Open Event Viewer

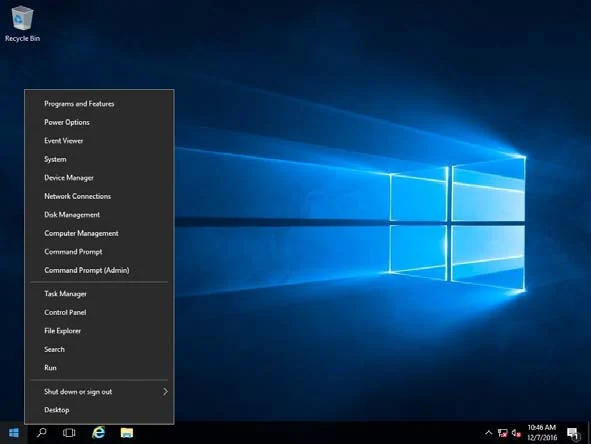coord(99,141)
